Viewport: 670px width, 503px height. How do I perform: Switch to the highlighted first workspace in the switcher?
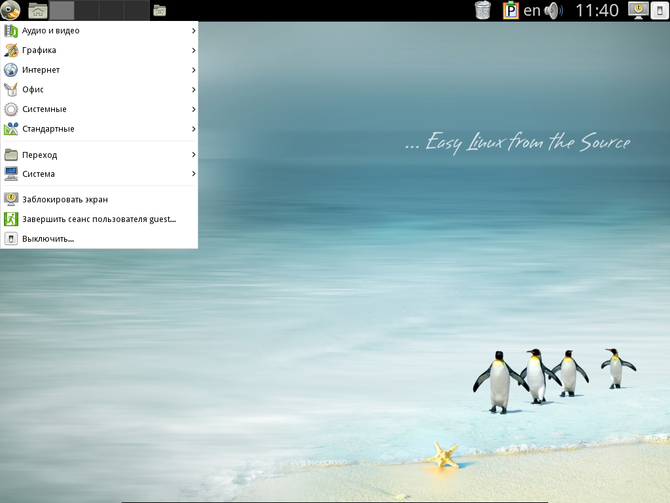[x=62, y=10]
